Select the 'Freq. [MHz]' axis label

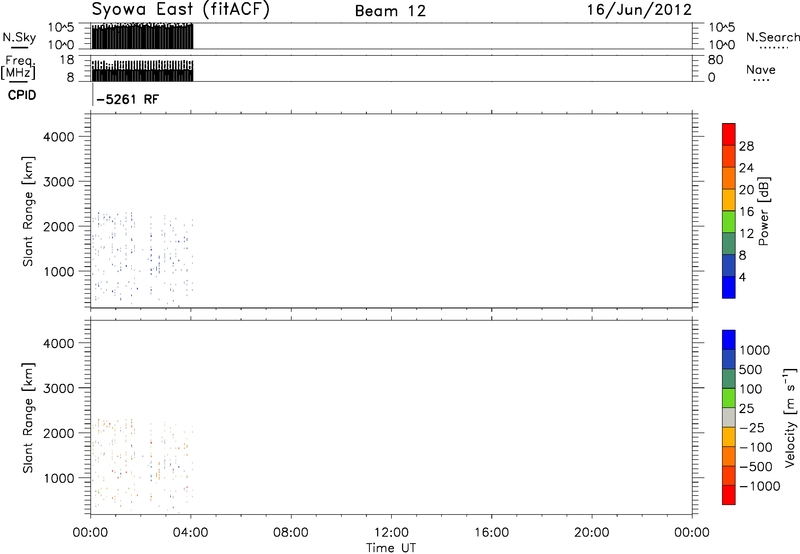click(18, 67)
